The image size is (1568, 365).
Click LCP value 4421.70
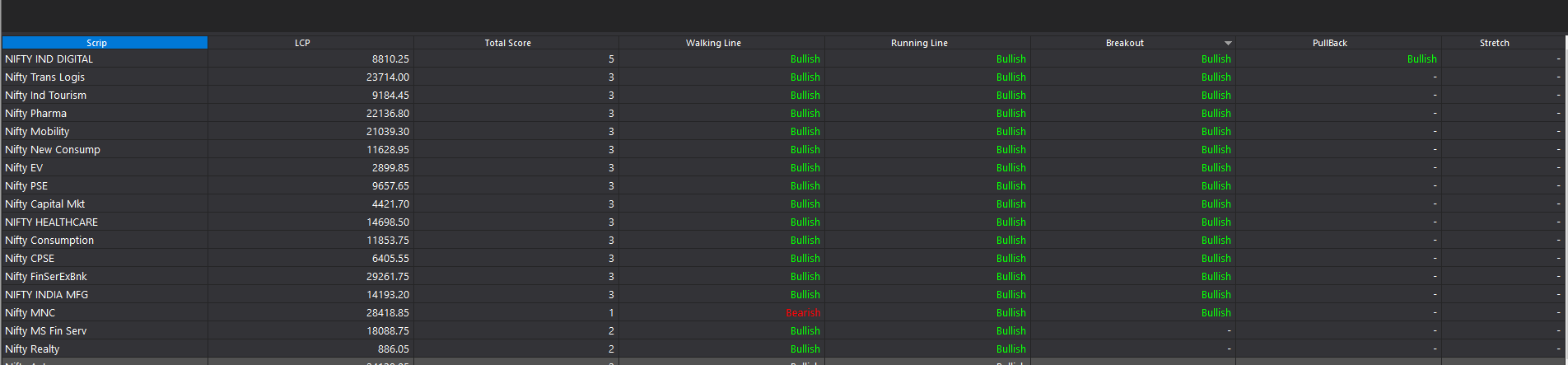[390, 204]
